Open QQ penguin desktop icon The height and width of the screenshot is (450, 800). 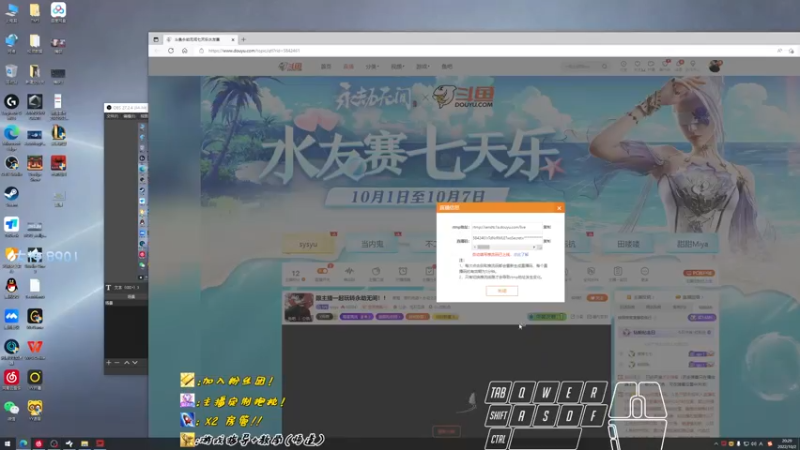coord(11,286)
